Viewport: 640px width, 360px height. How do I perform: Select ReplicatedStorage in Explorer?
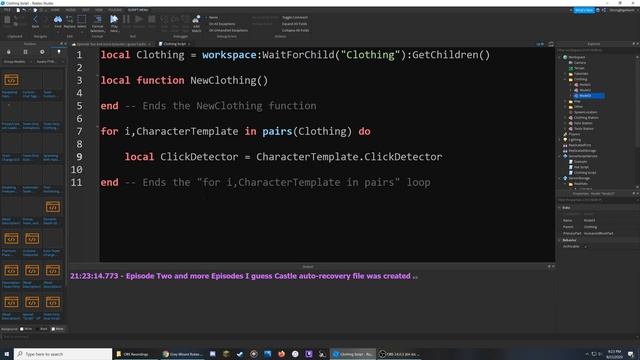(x=582, y=151)
